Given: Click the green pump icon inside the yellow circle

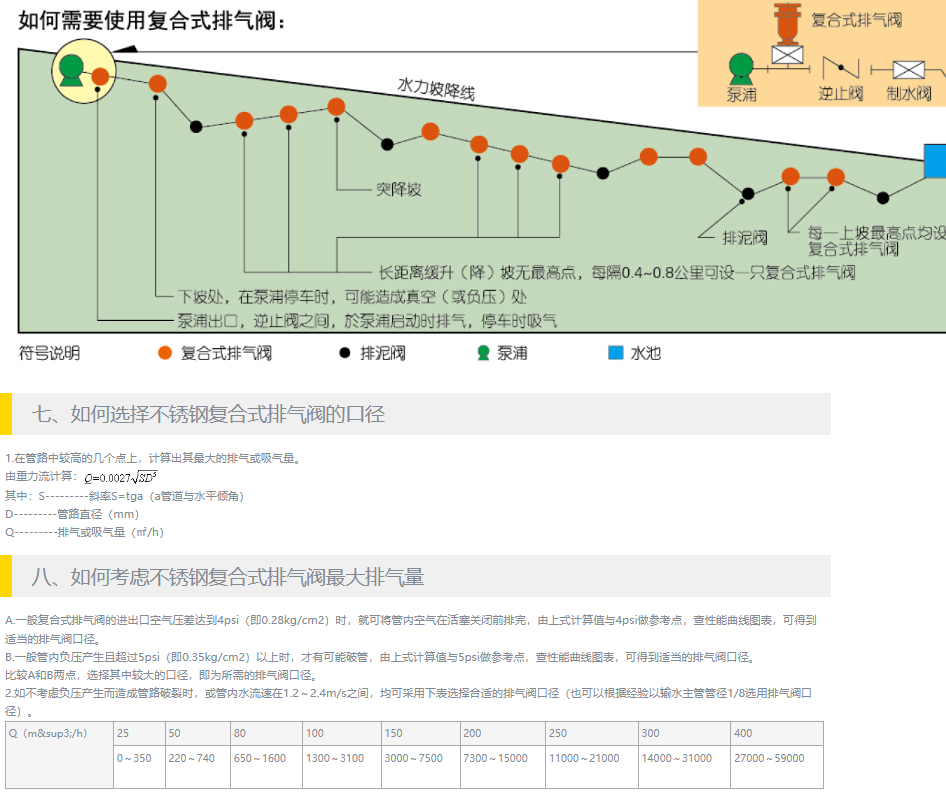Looking at the screenshot, I should (x=71, y=68).
